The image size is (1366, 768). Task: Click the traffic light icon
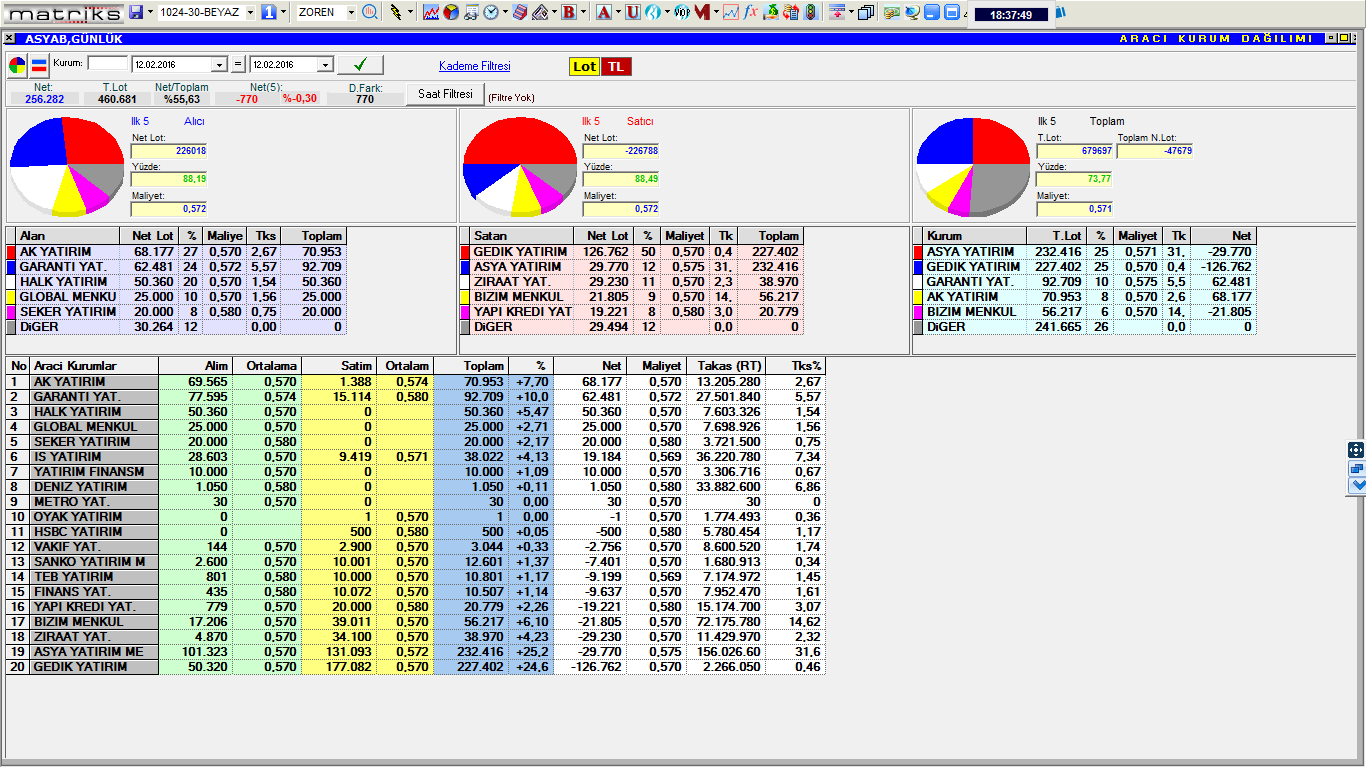[810, 13]
